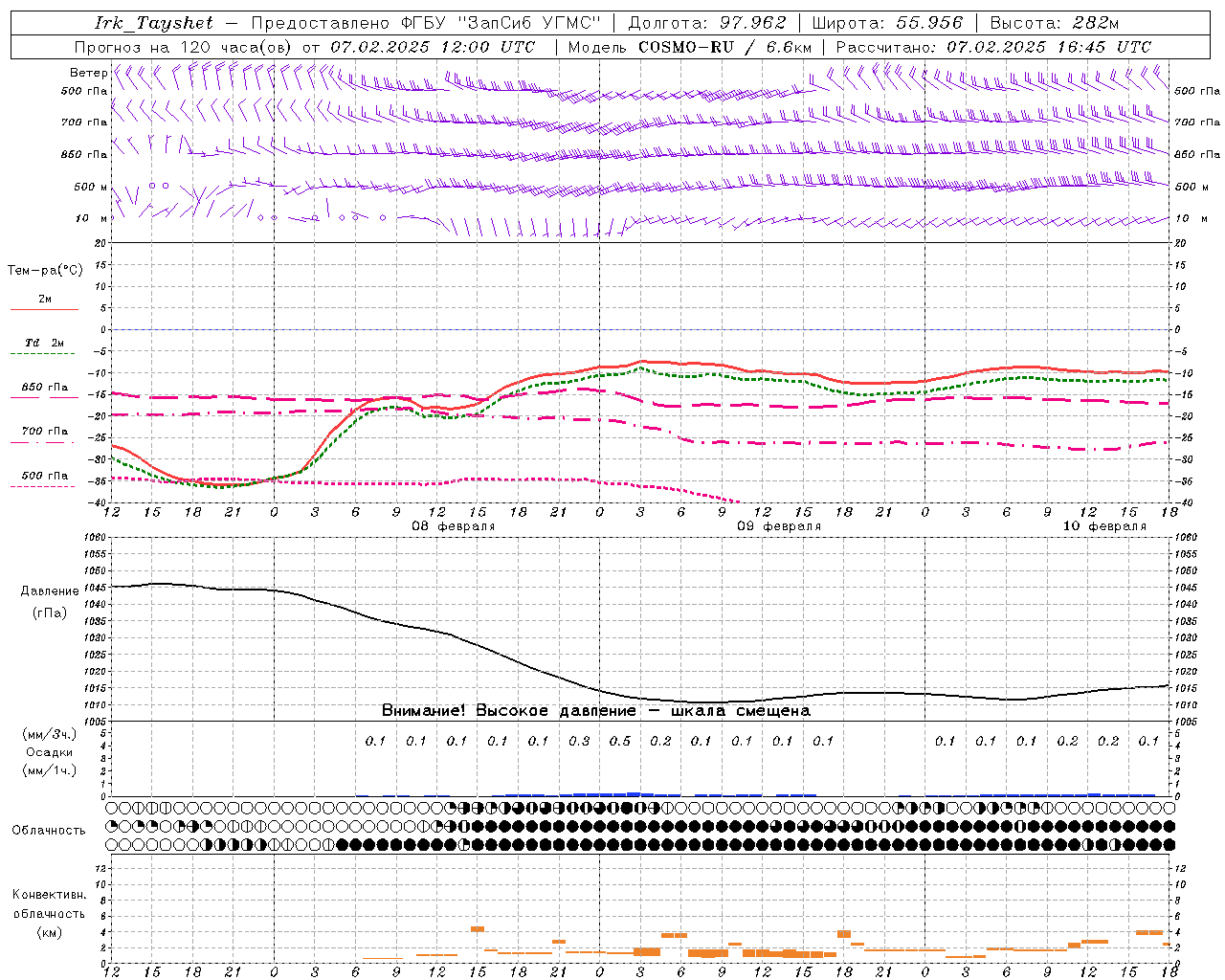Viewport: 1225px width, 980px height.
Task: Click the (гПа) unit label under Давление
Action: pyautogui.click(x=49, y=613)
